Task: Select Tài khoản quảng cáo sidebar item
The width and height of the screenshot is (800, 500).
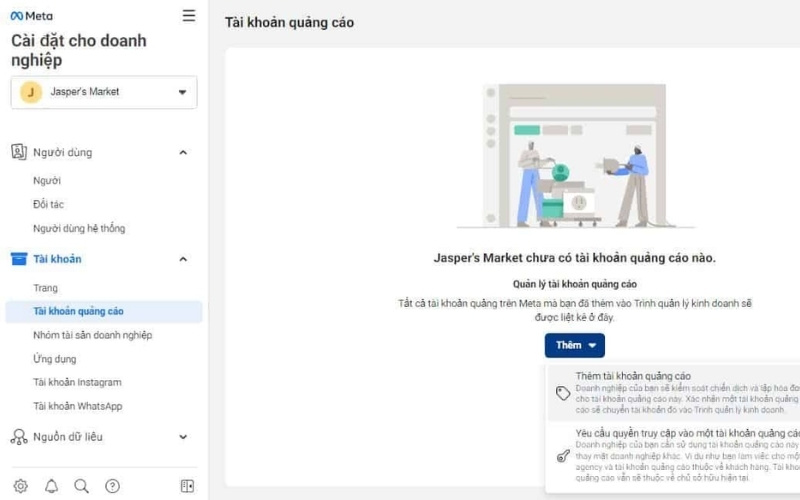Action: [104, 311]
